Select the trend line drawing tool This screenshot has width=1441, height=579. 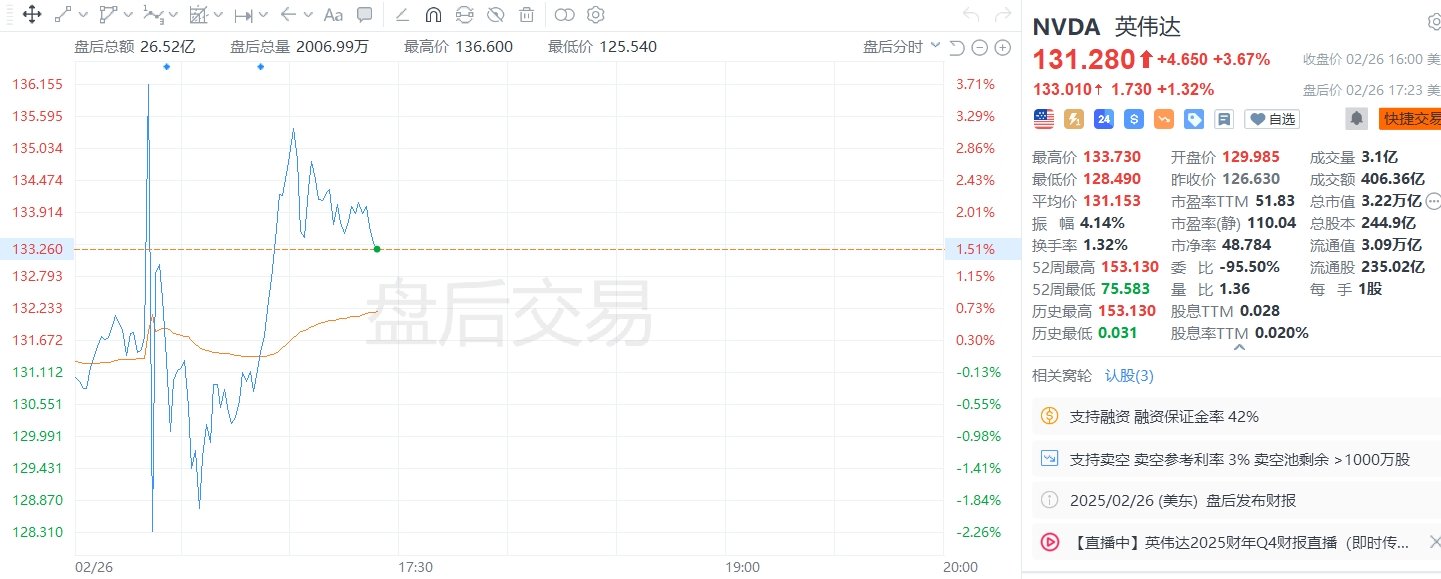(62, 15)
